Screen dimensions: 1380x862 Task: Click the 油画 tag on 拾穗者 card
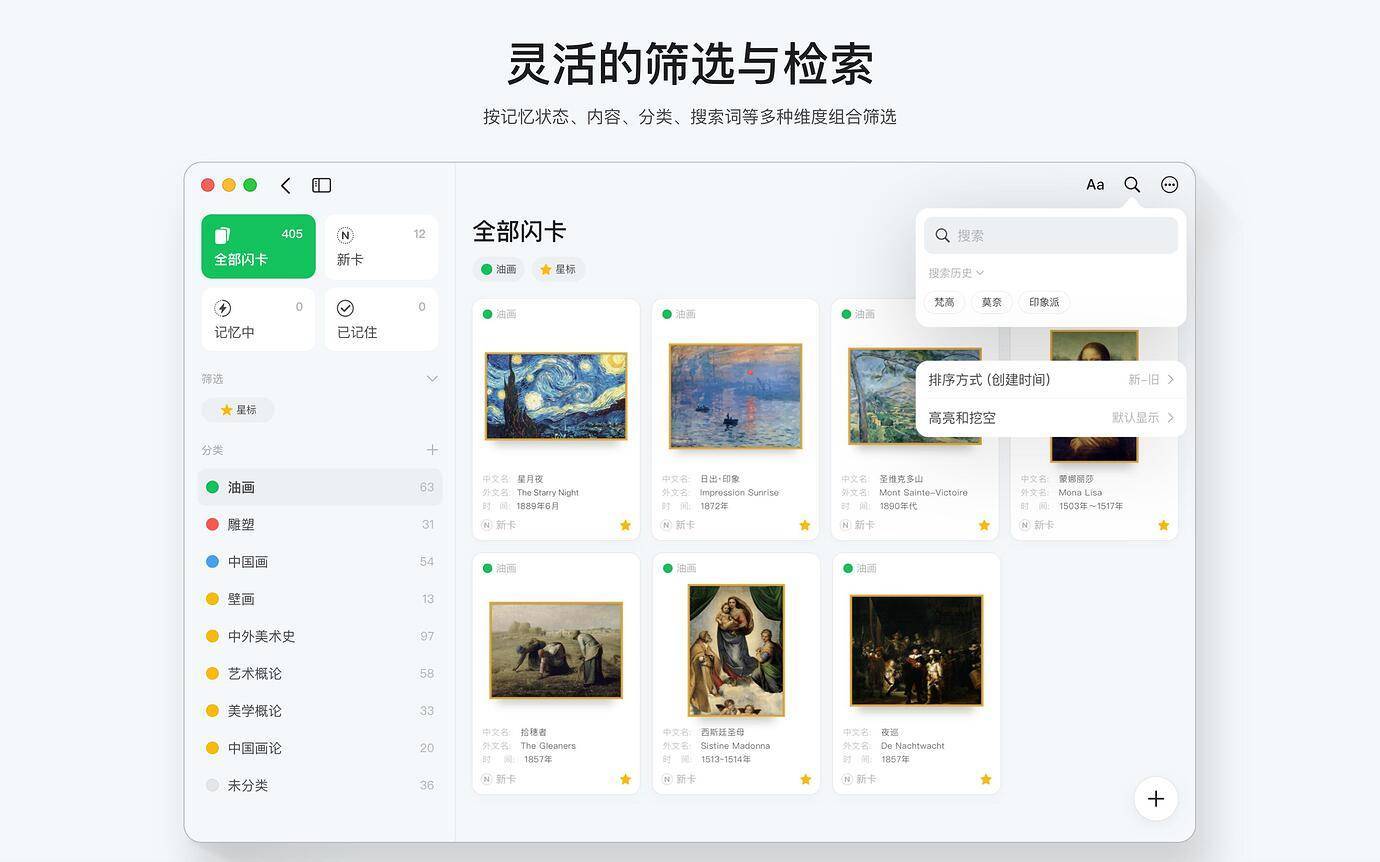tap(499, 568)
